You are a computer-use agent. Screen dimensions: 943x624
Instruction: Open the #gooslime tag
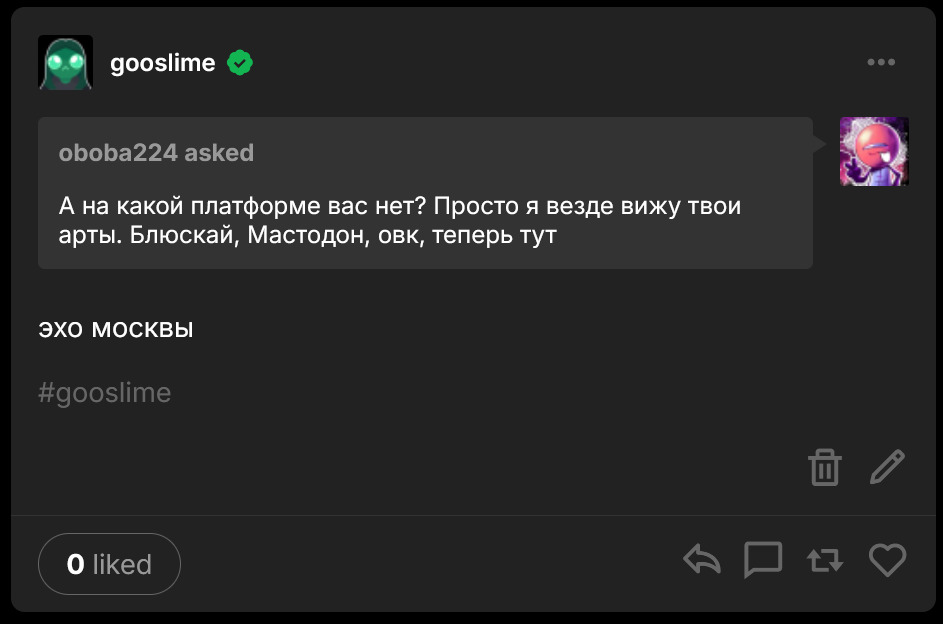104,393
